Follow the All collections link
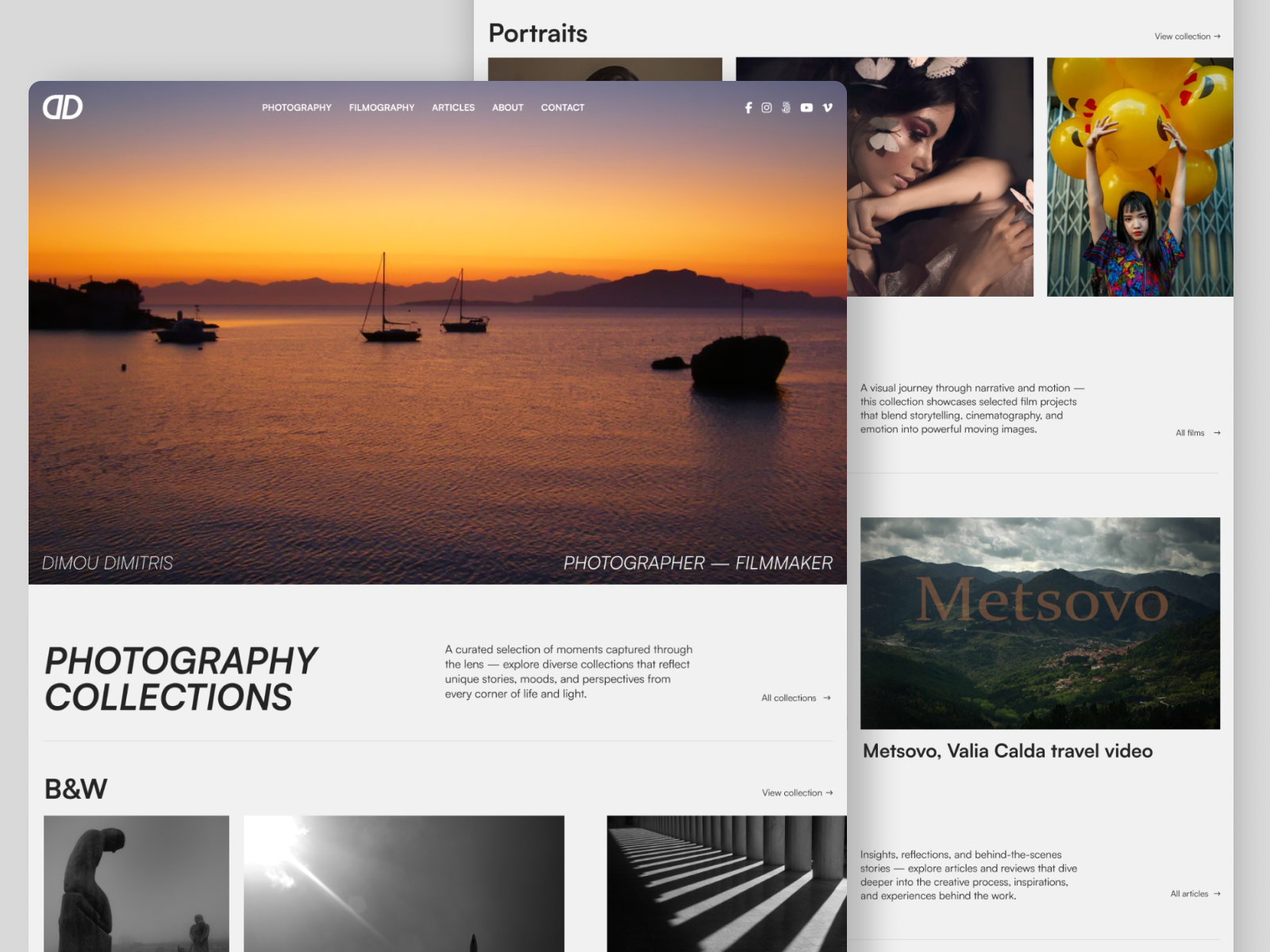 point(796,698)
